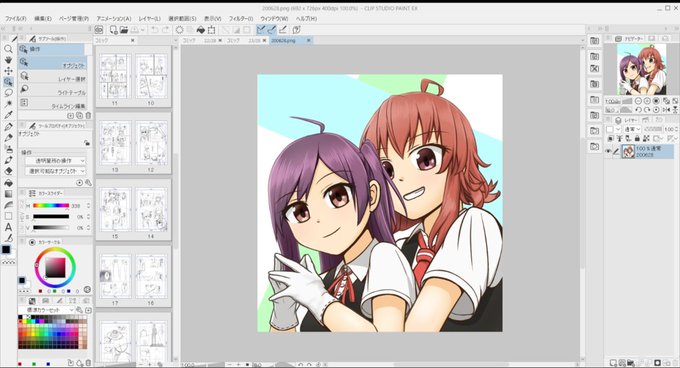Image resolution: width=680 pixels, height=368 pixels.
Task: Open the layer mask dropdown in Layer panel
Action: coord(658,138)
